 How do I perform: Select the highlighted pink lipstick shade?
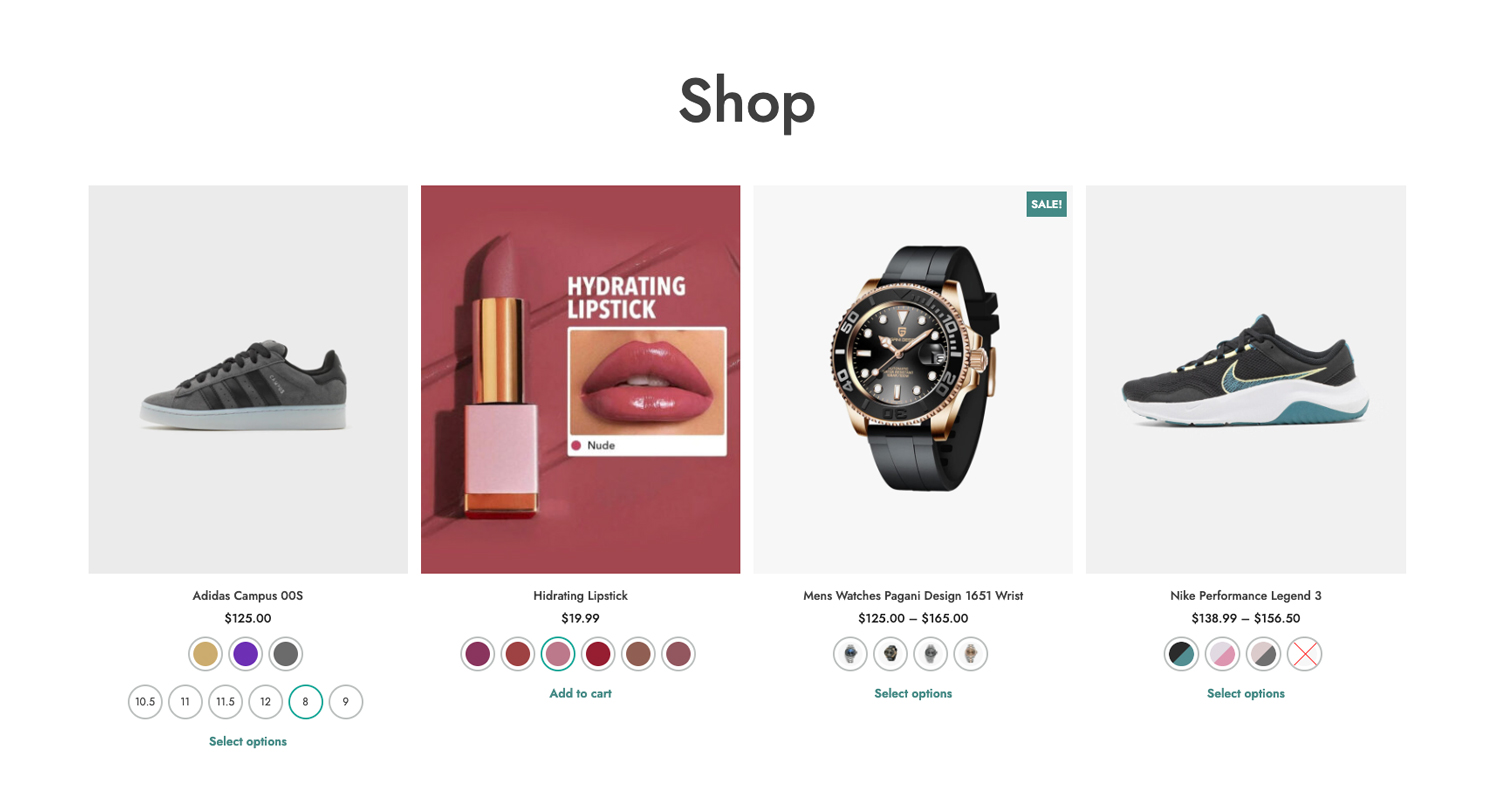[558, 654]
